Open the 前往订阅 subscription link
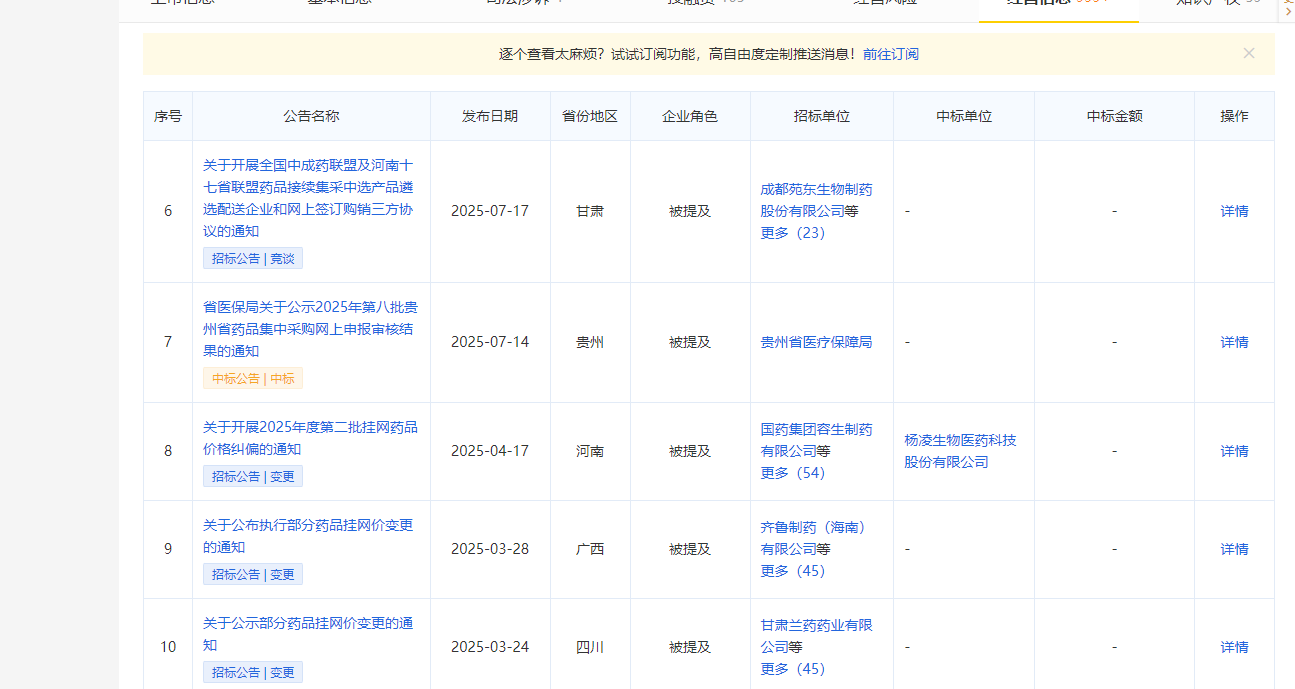This screenshot has height=689, width=1295. click(x=891, y=54)
